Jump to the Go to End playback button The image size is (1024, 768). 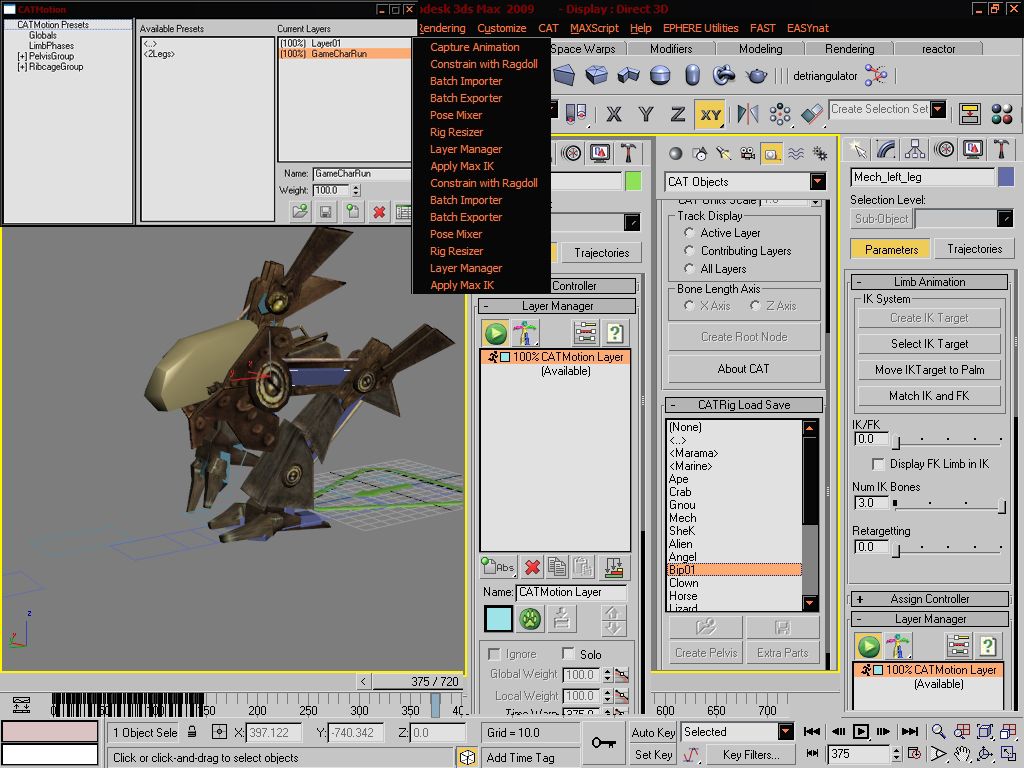point(910,731)
